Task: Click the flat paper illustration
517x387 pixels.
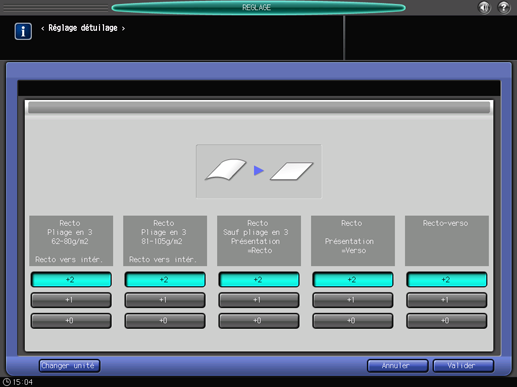Action: tap(292, 171)
